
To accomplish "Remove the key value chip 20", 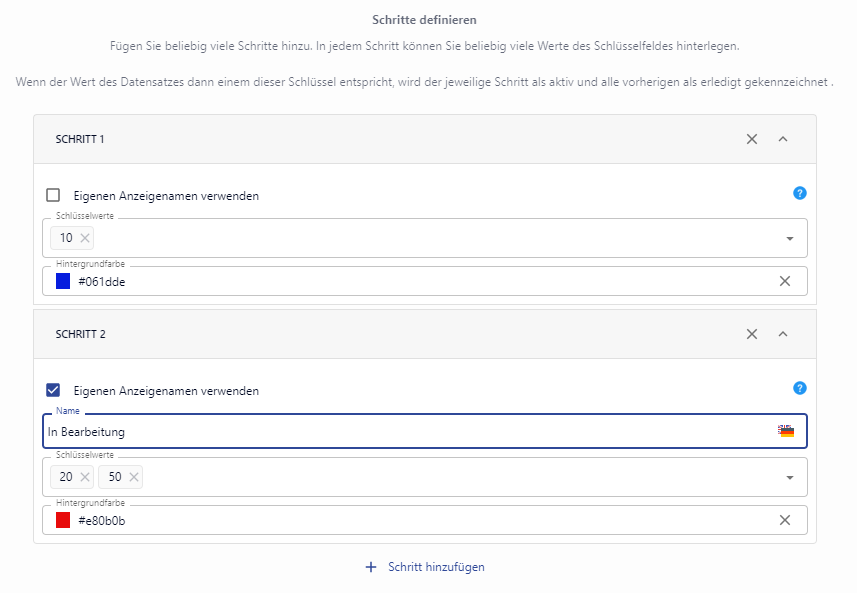I will coord(85,477).
